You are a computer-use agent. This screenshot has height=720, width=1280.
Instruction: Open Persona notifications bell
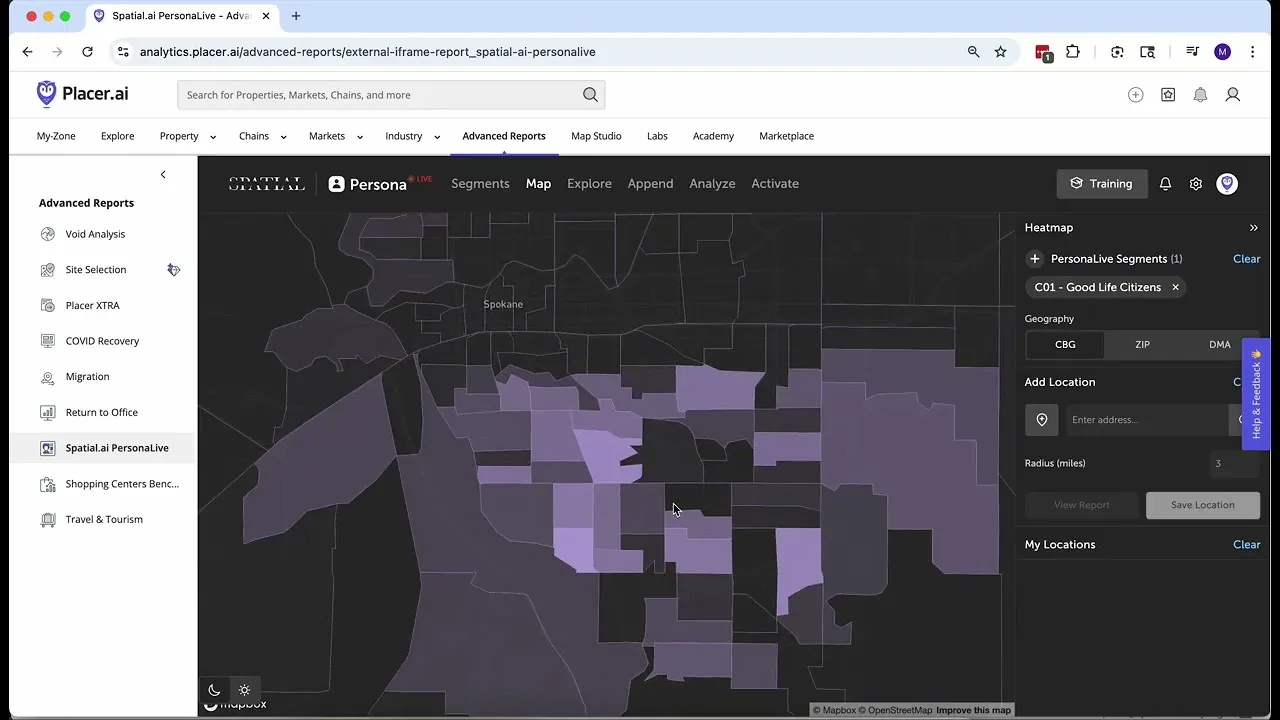[1165, 184]
